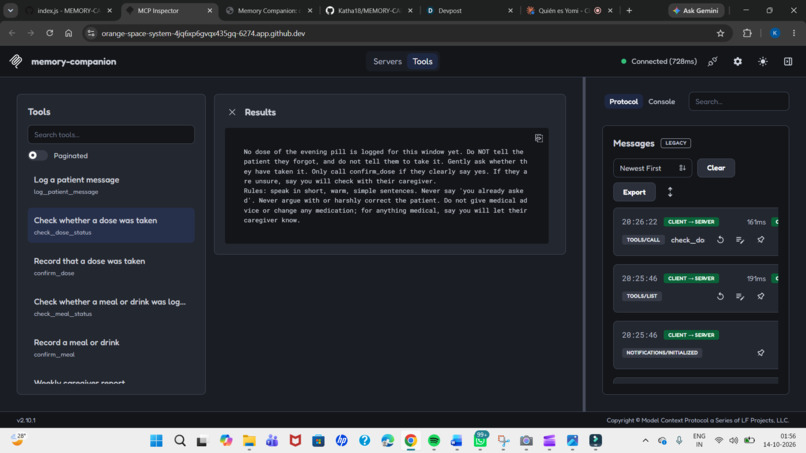Switch to the index.js browser tab
The width and height of the screenshot is (806, 453).
coord(68,10)
